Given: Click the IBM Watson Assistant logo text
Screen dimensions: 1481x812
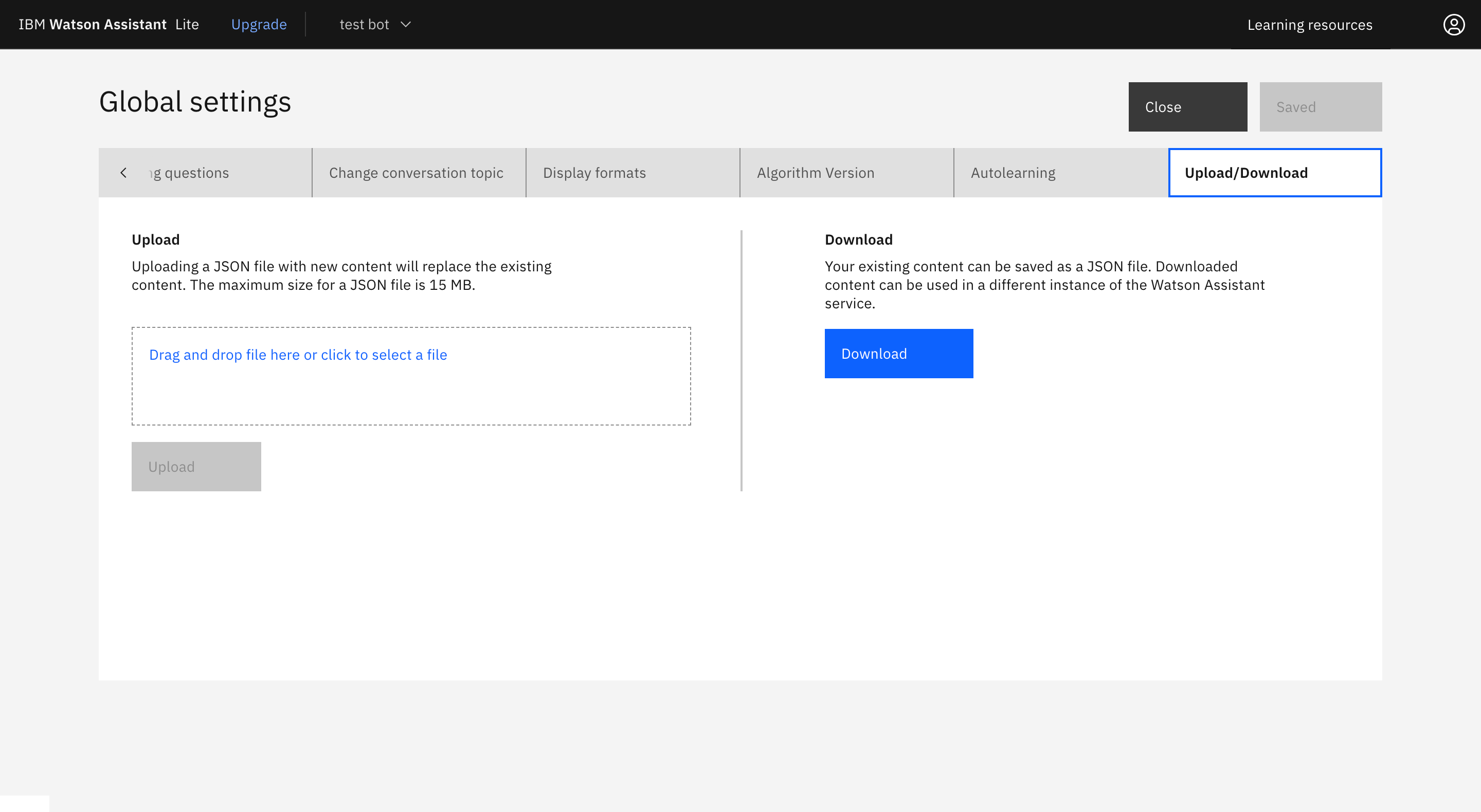Looking at the screenshot, I should click(x=93, y=25).
